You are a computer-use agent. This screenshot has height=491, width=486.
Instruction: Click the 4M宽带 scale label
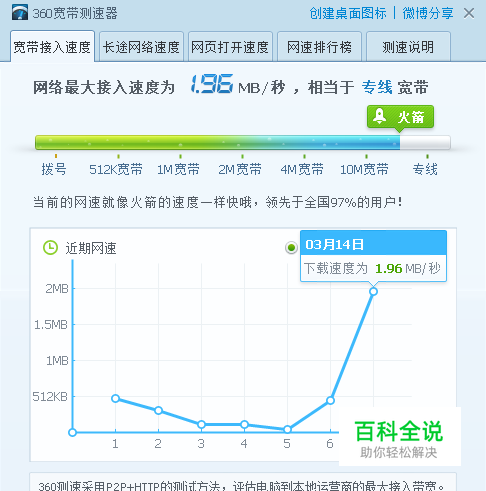click(302, 169)
